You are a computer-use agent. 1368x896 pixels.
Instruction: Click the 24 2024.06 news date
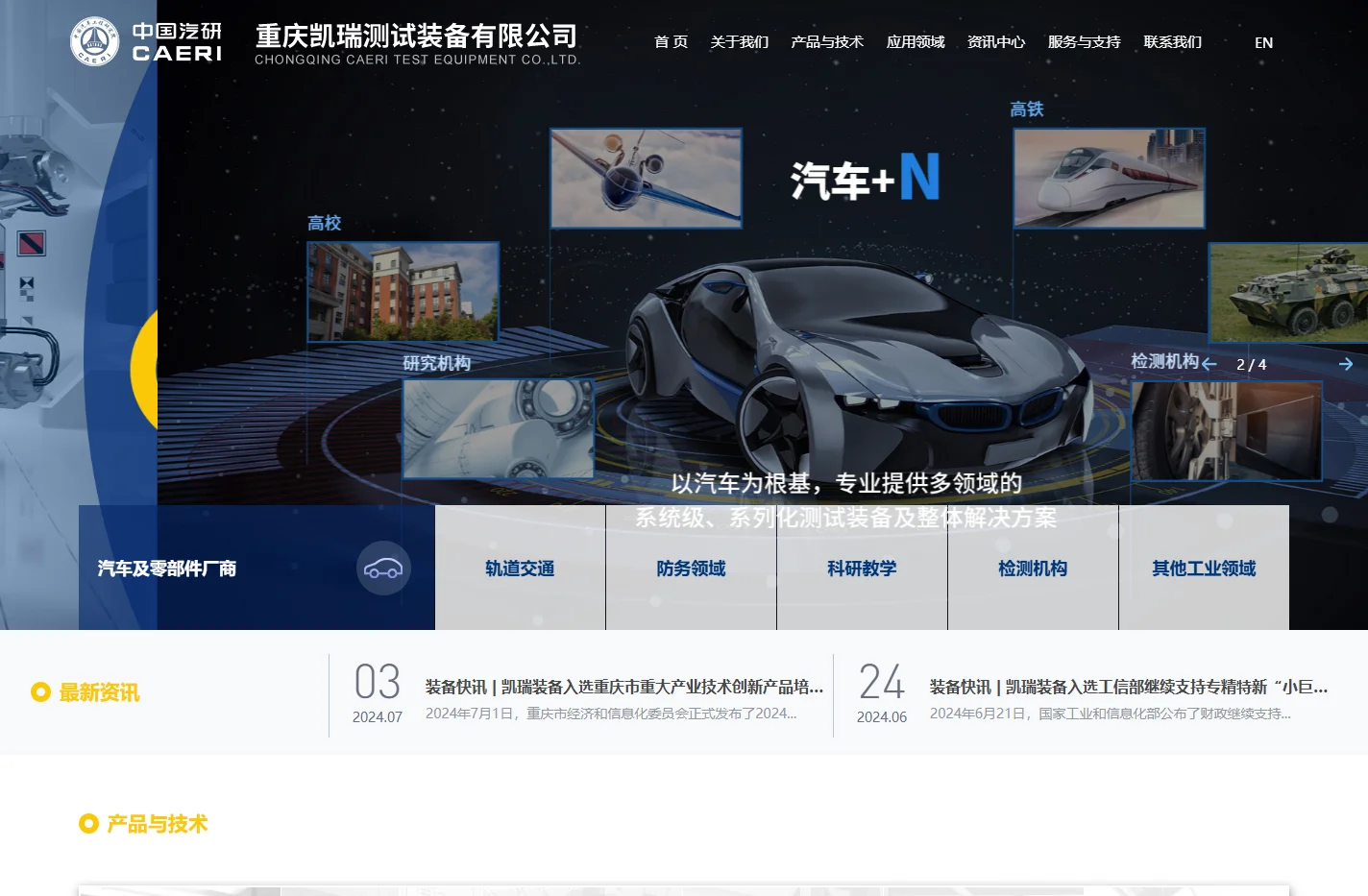pyautogui.click(x=882, y=692)
